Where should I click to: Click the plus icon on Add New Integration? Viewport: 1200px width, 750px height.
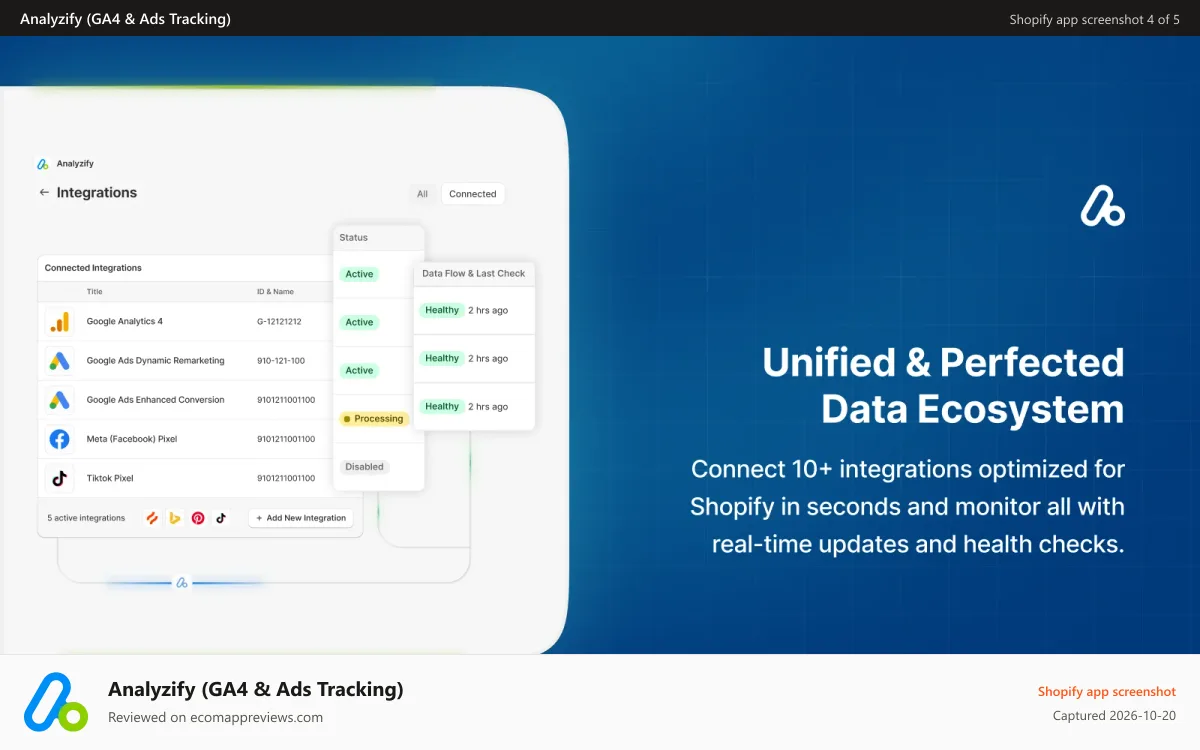click(259, 518)
